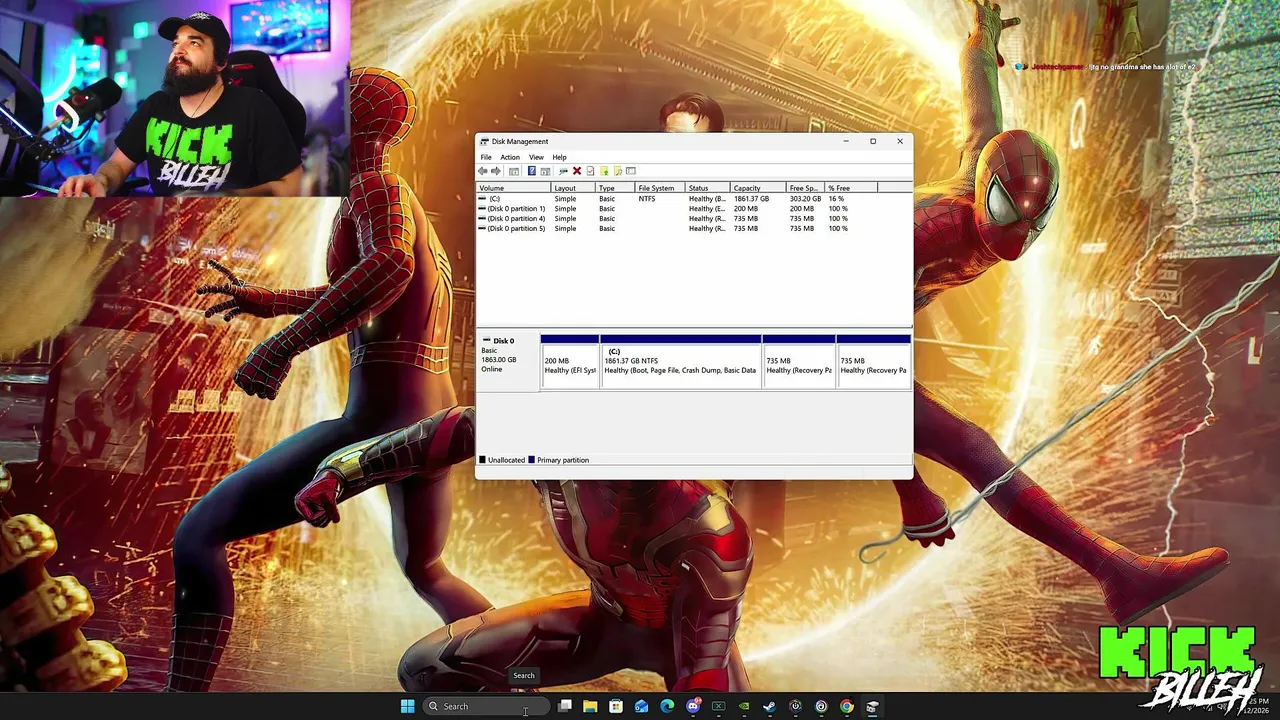Screen dimensions: 1280x720
Task: Click the last toolbar settings view icon
Action: (x=631, y=171)
